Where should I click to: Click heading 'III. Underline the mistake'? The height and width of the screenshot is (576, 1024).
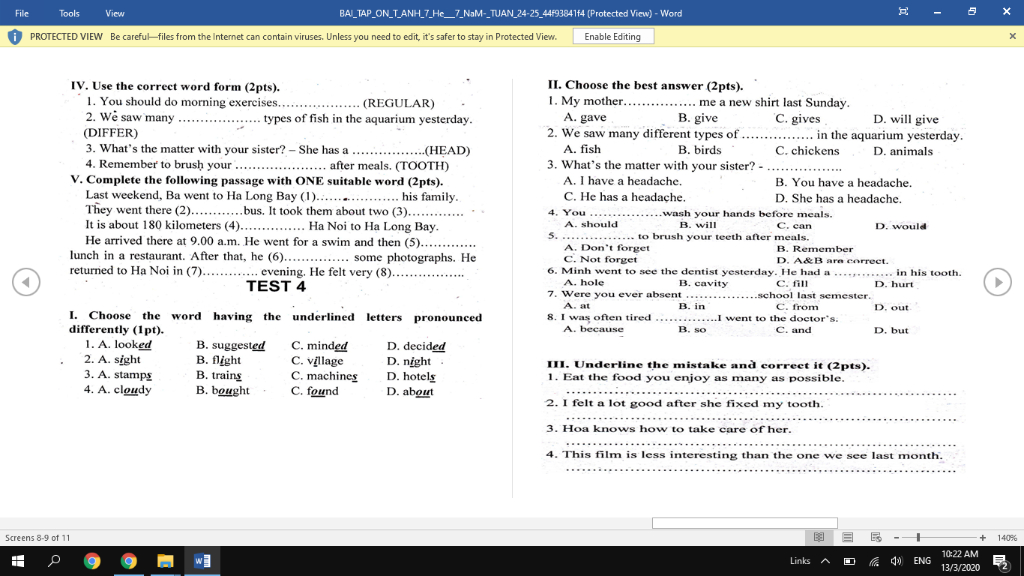[x=708, y=365]
